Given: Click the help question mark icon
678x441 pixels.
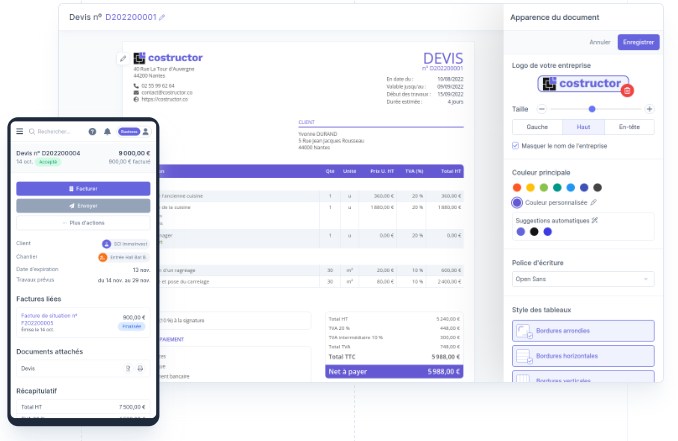Looking at the screenshot, I should click(x=92, y=131).
